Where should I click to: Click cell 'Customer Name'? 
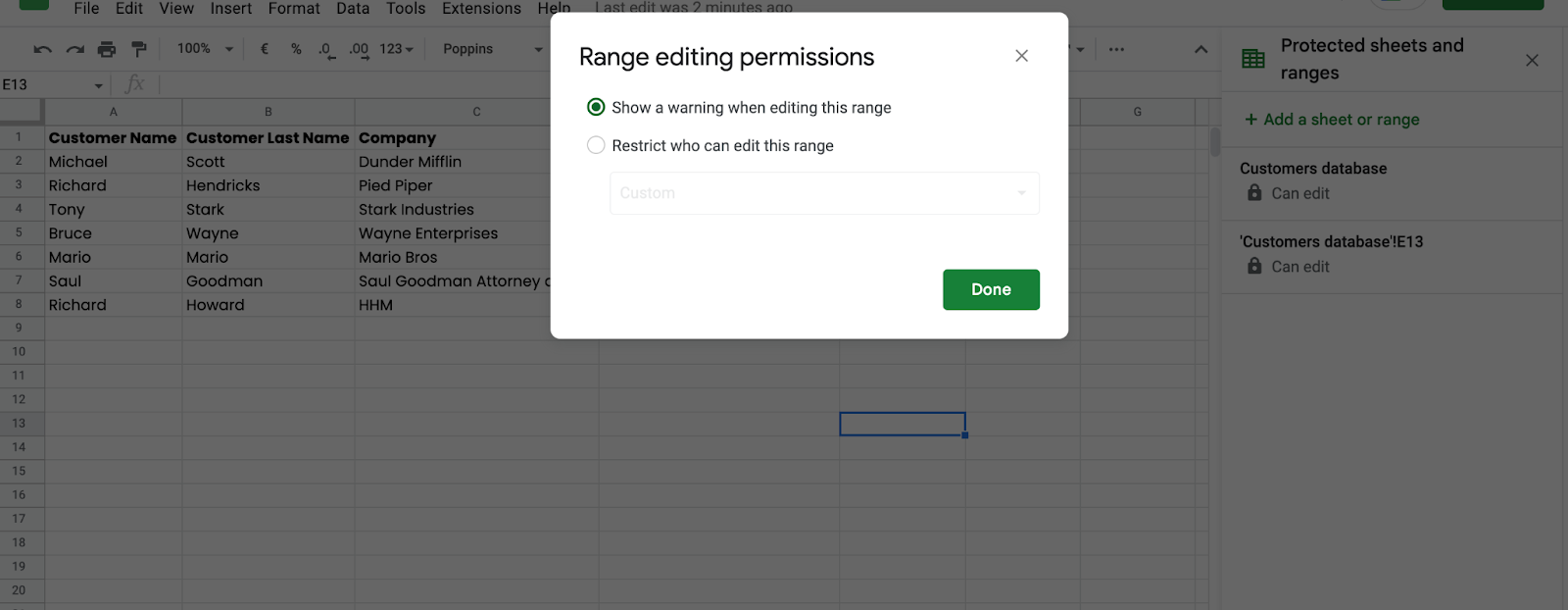(114, 137)
